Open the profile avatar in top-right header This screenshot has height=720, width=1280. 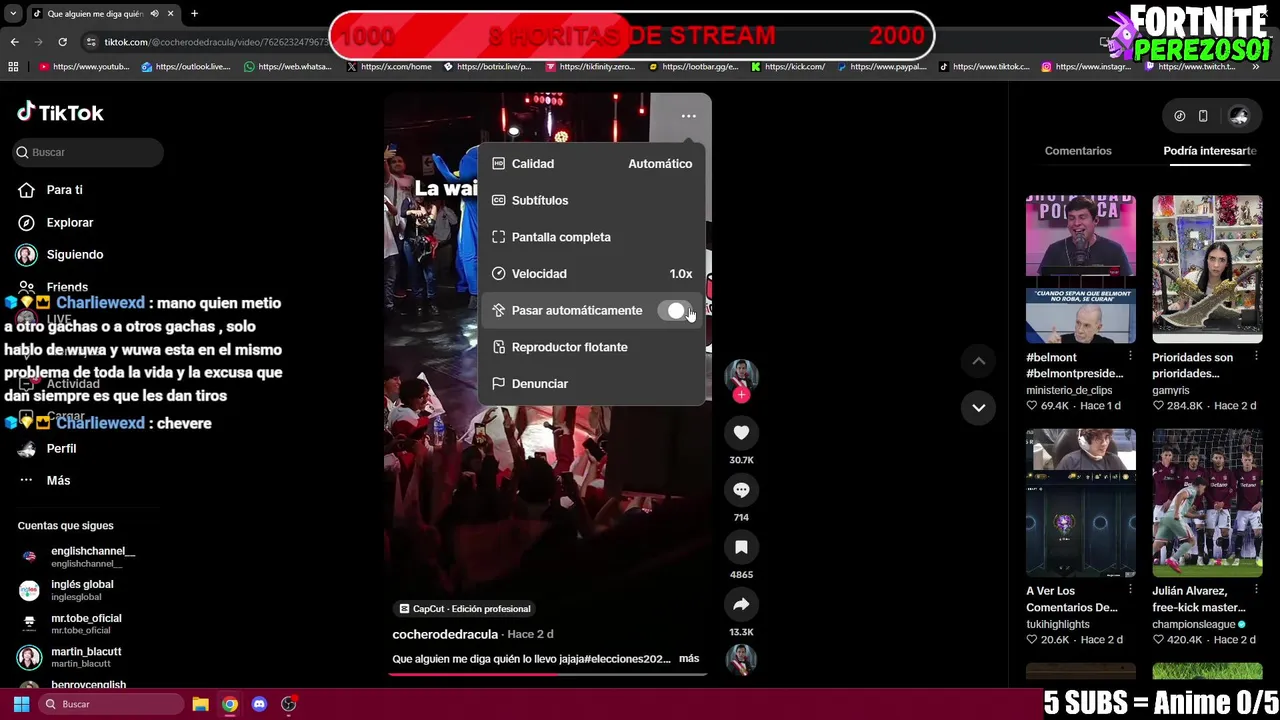coord(1239,116)
